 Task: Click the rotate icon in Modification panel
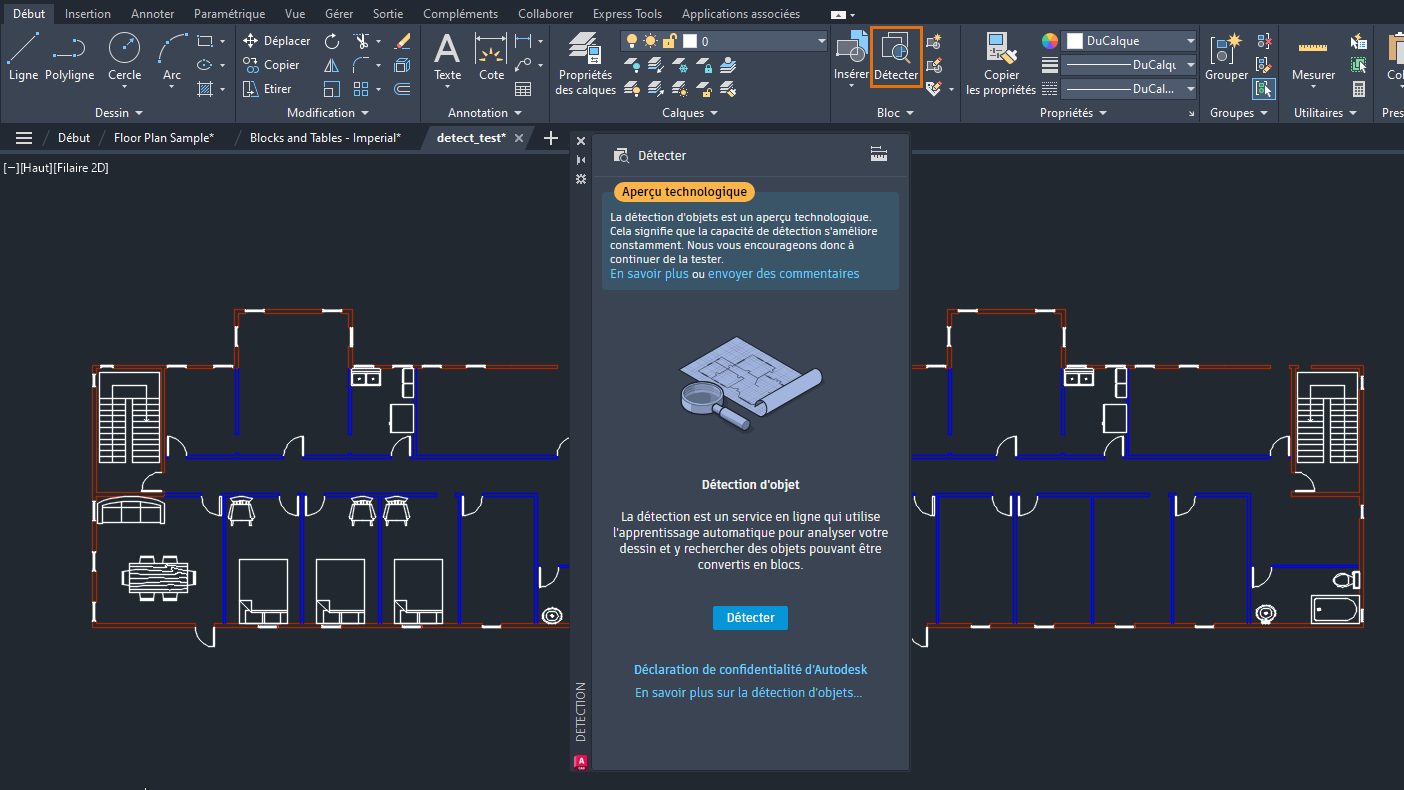tap(332, 41)
